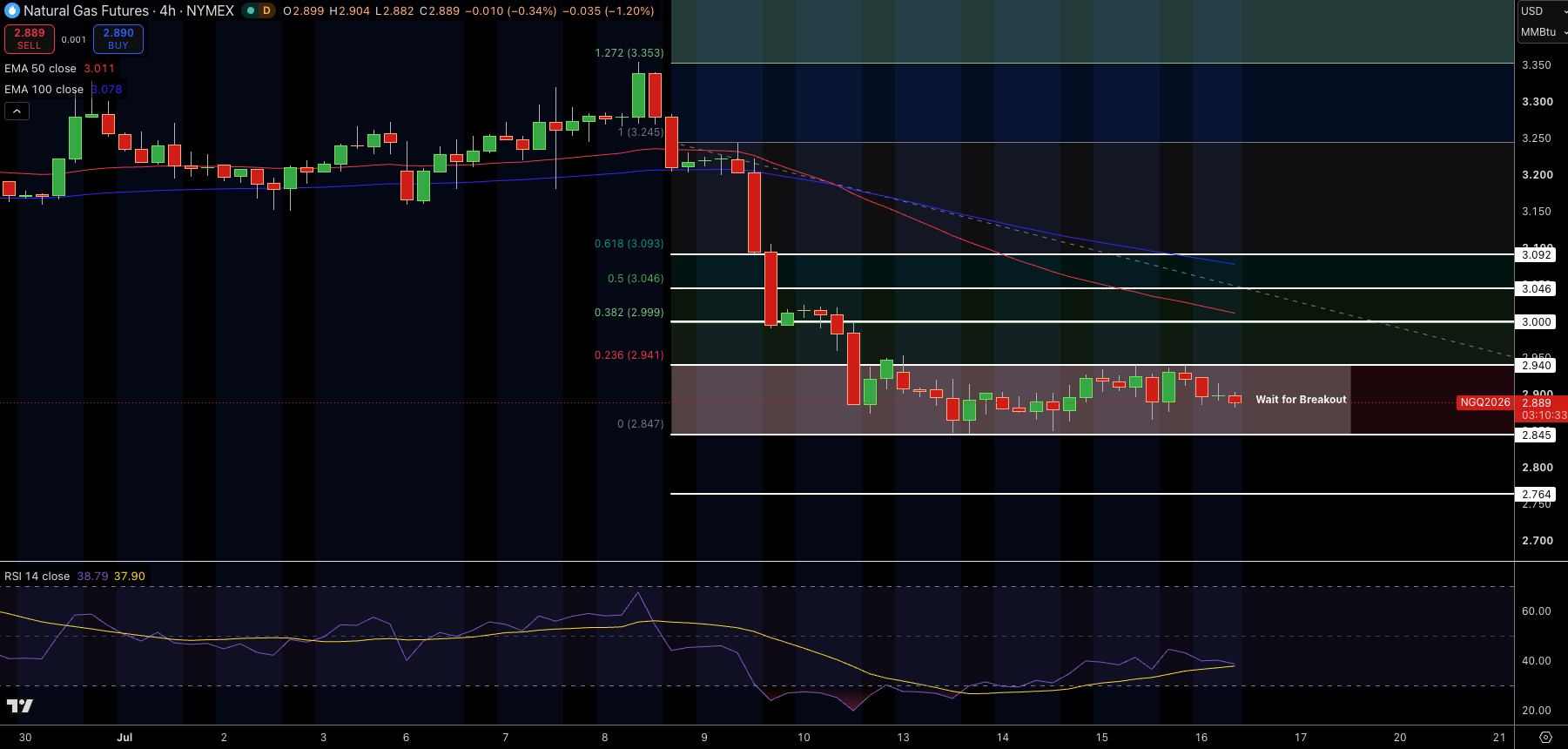The height and width of the screenshot is (749, 1568).
Task: Select the RSI 14 close legend
Action: pos(37,576)
